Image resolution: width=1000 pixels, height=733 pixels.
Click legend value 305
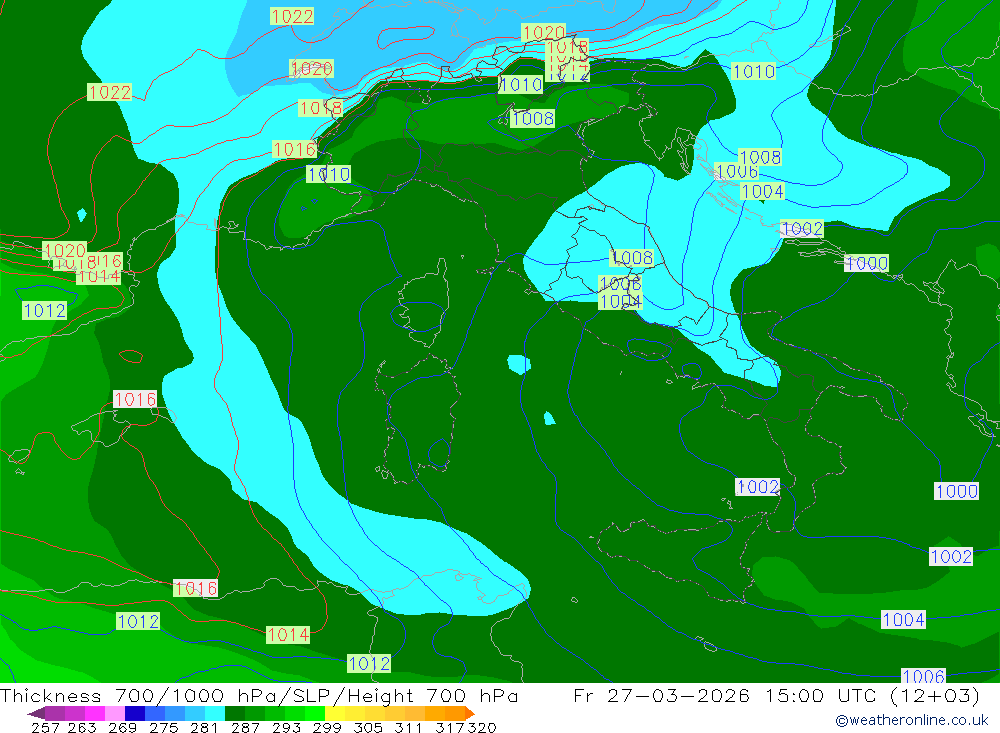368,727
